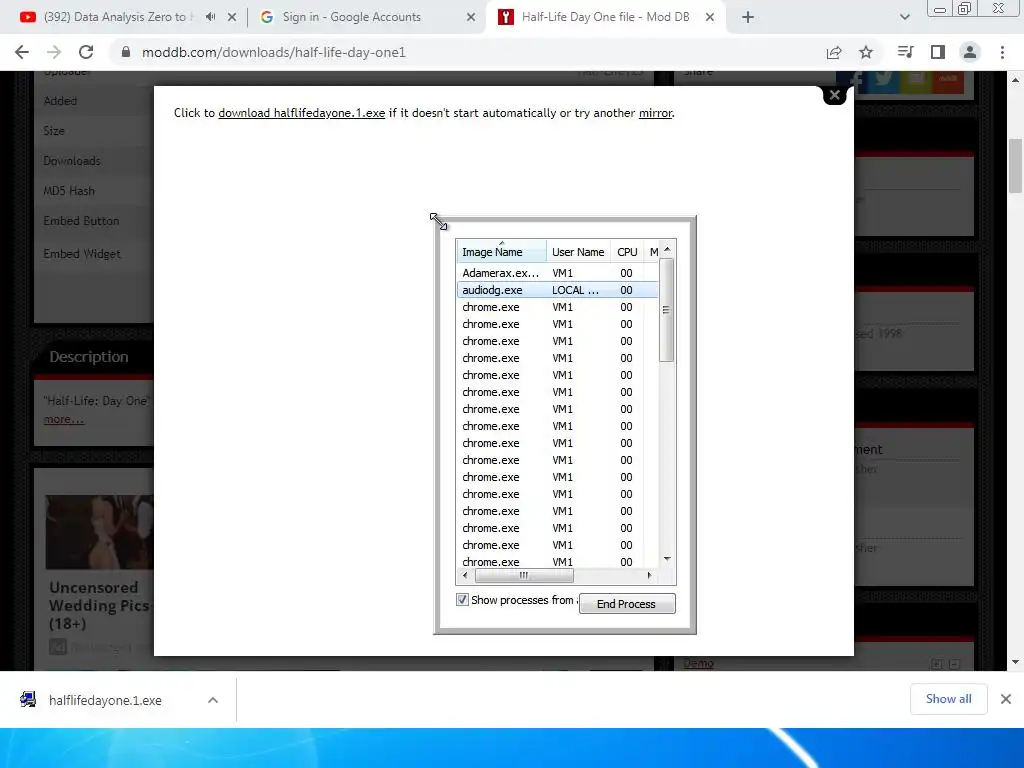
Task: Click the more... link in Description
Action: point(64,419)
